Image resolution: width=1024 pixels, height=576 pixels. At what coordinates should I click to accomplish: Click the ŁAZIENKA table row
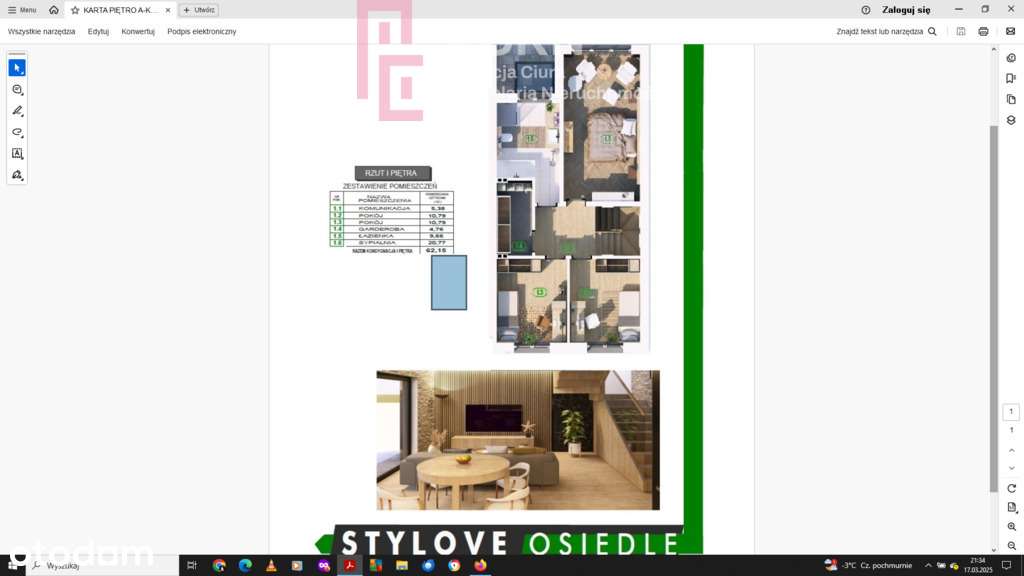point(391,236)
